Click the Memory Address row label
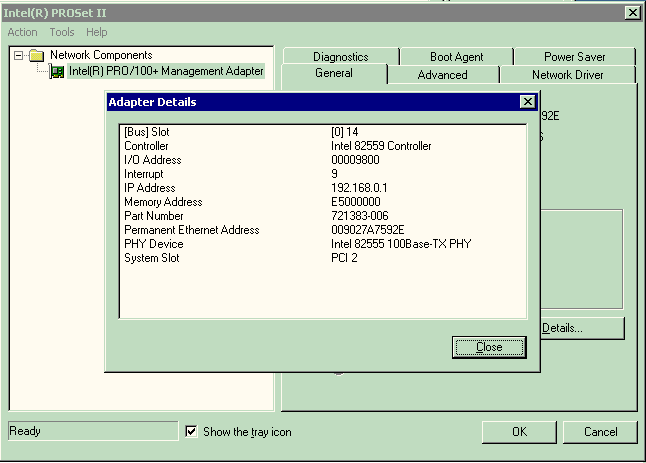This screenshot has height=463, width=646. click(x=163, y=202)
